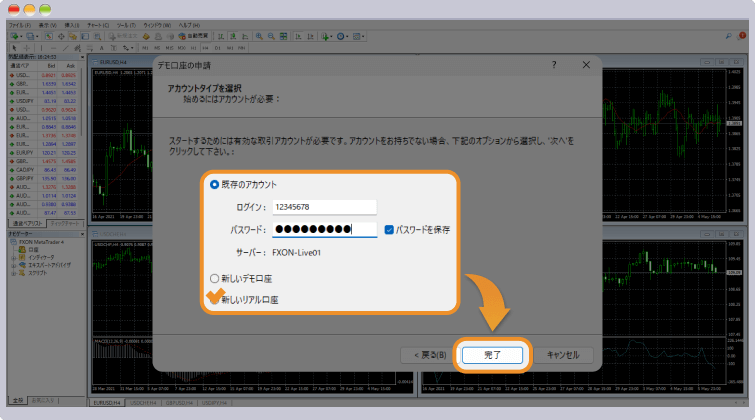Close the デモ口座の申請 dialog
Viewport: 755px width, 420px height.
(586, 65)
